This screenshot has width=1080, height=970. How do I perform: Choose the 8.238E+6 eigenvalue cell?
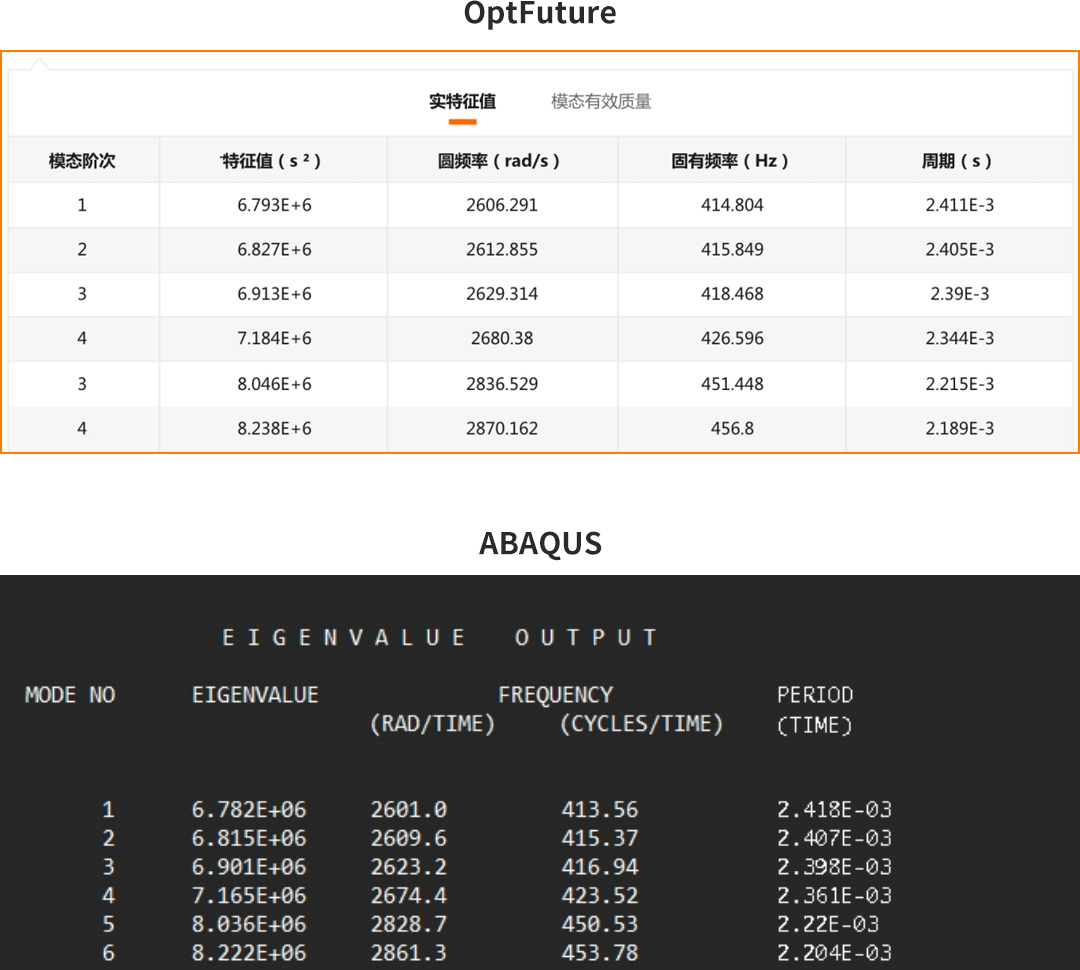[x=274, y=429]
